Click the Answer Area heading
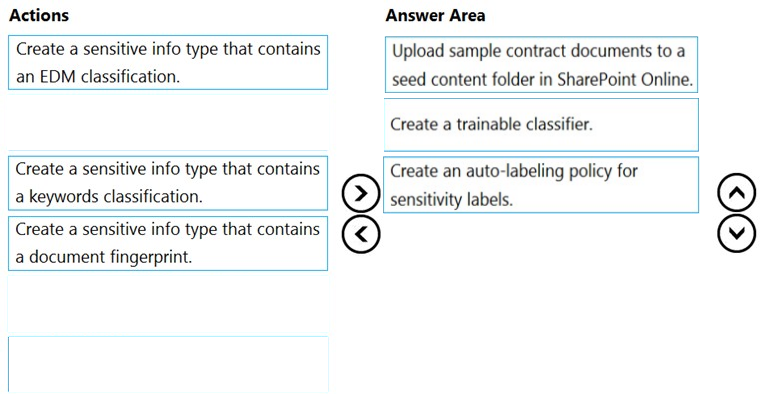Screen dimensions: 761x394 [x=435, y=16]
